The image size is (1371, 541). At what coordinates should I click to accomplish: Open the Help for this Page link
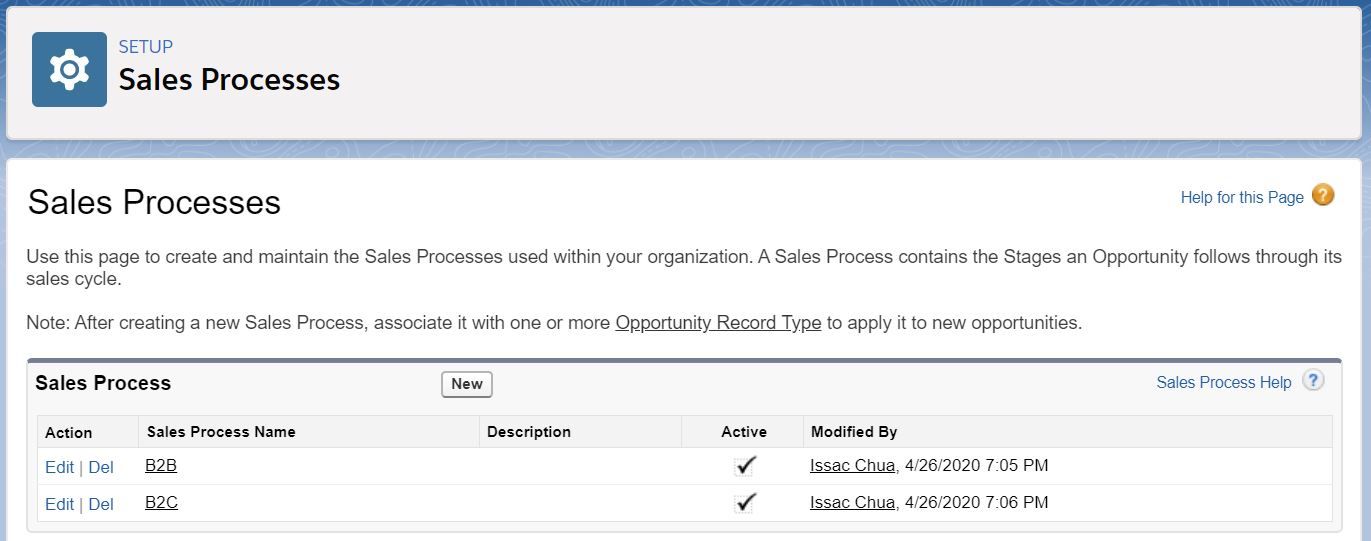[x=1241, y=197]
